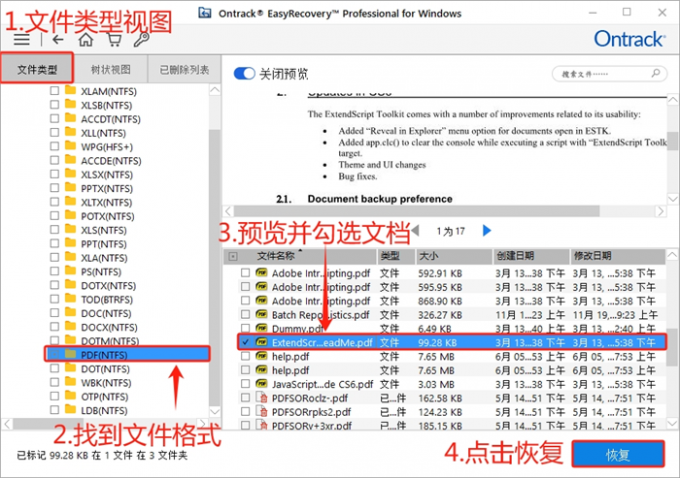Open the hamburger menu icon

[22, 40]
